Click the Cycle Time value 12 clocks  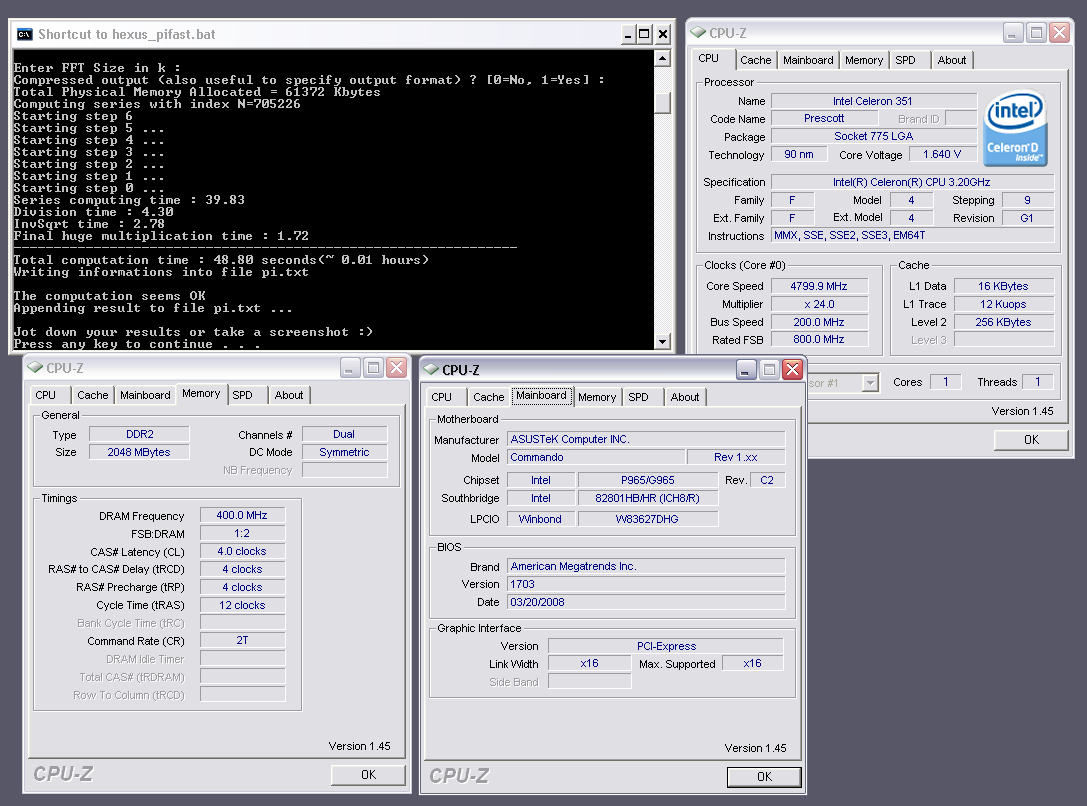point(242,605)
